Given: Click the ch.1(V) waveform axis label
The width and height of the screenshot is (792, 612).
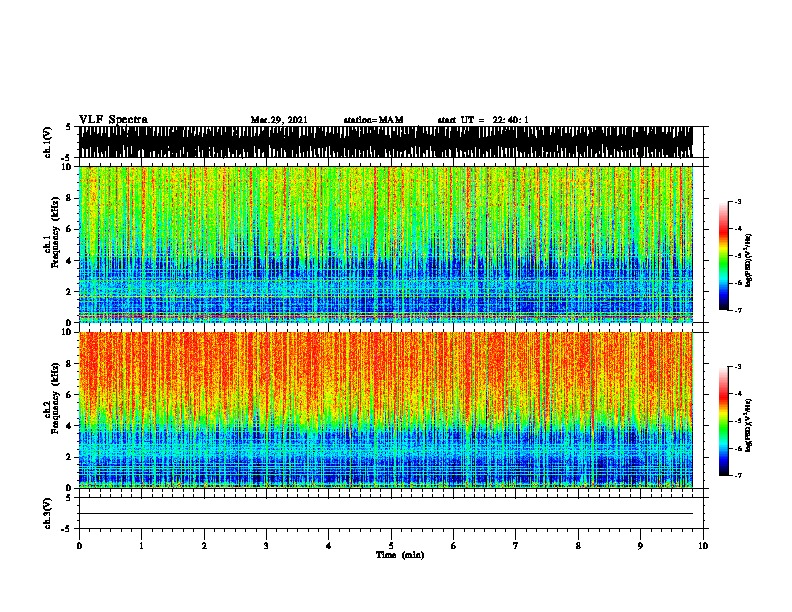Looking at the screenshot, I should click(47, 142).
